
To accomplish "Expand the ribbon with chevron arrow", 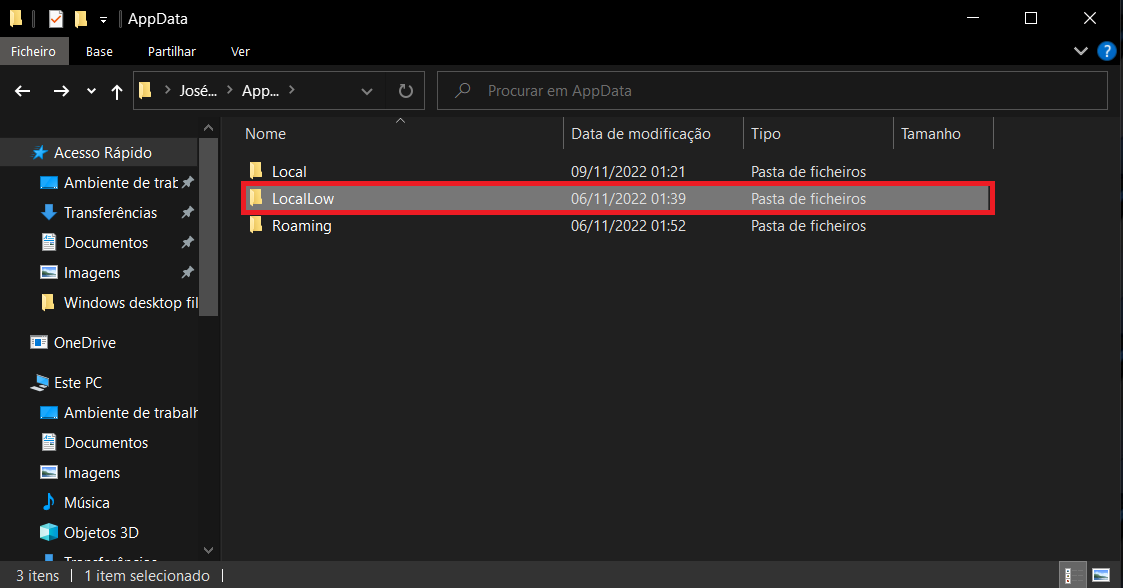I will [x=1081, y=51].
